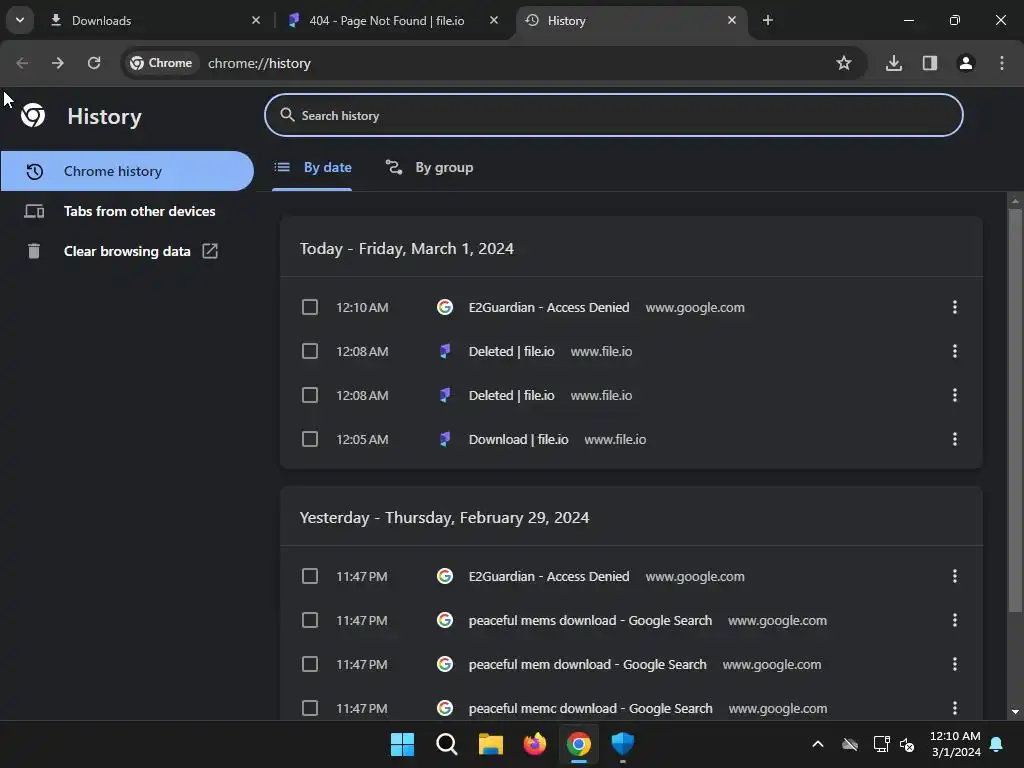Click the address bar URL chrome://history
The image size is (1024, 768).
click(x=259, y=63)
